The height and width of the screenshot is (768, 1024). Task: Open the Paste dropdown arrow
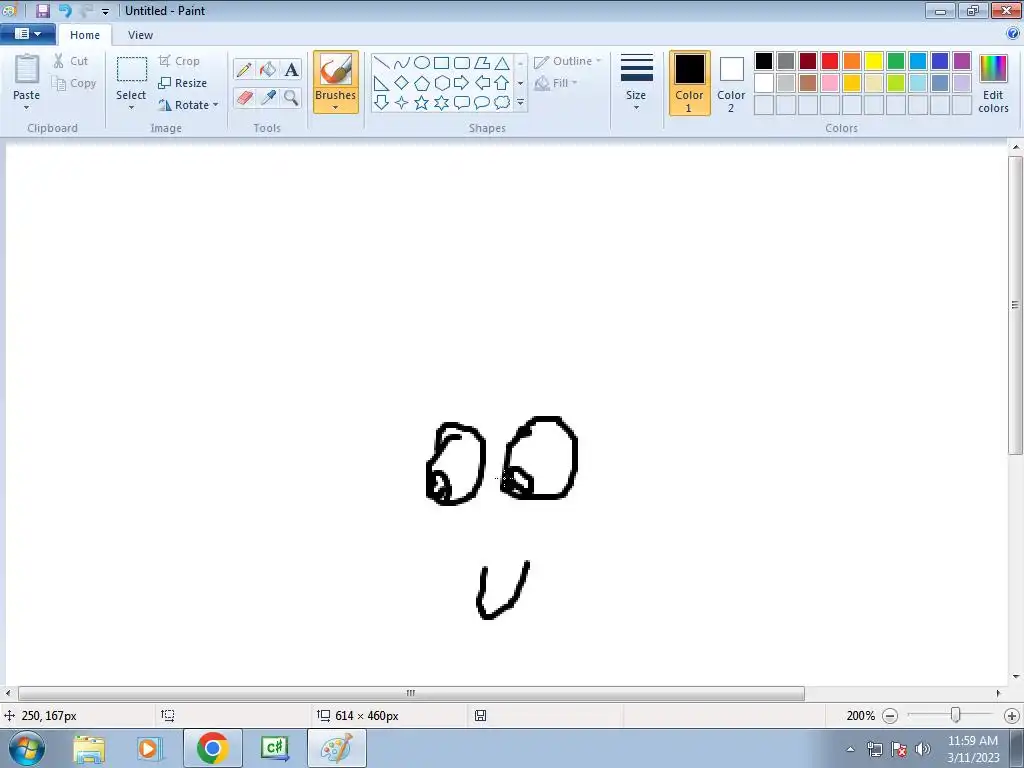(27, 101)
